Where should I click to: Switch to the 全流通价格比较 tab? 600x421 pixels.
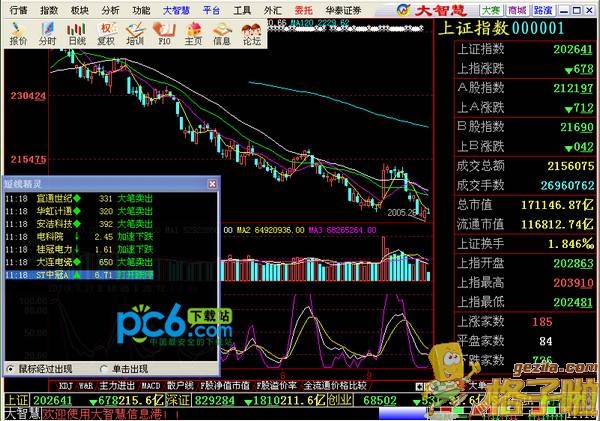[335, 386]
